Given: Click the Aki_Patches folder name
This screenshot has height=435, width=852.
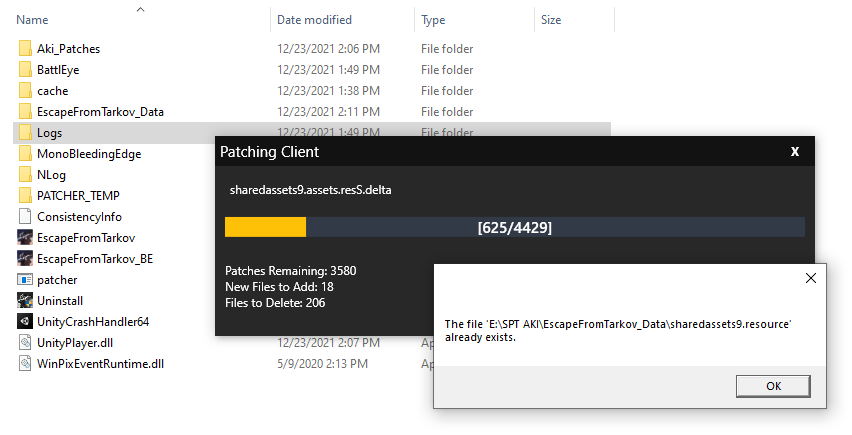Looking at the screenshot, I should tap(68, 48).
